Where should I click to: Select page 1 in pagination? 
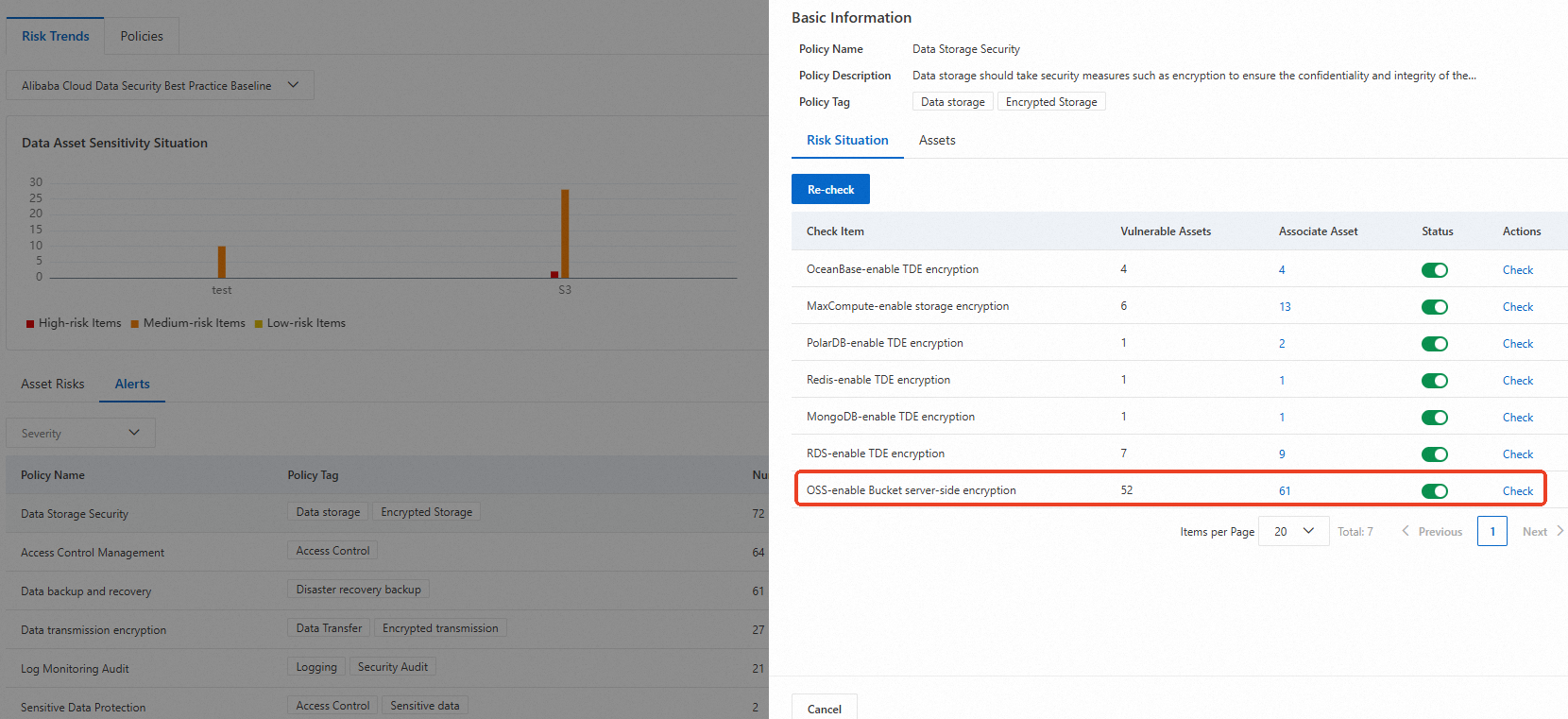pos(1492,531)
